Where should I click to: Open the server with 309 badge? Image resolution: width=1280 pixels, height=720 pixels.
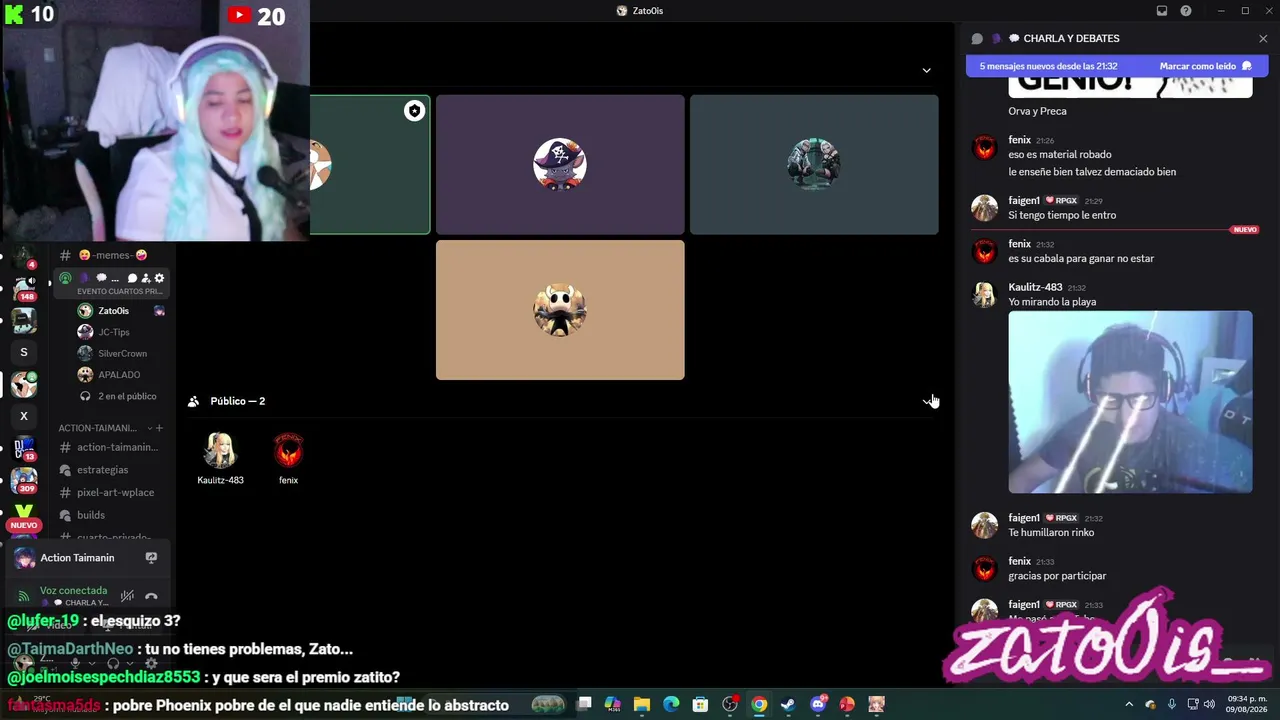[x=24, y=480]
